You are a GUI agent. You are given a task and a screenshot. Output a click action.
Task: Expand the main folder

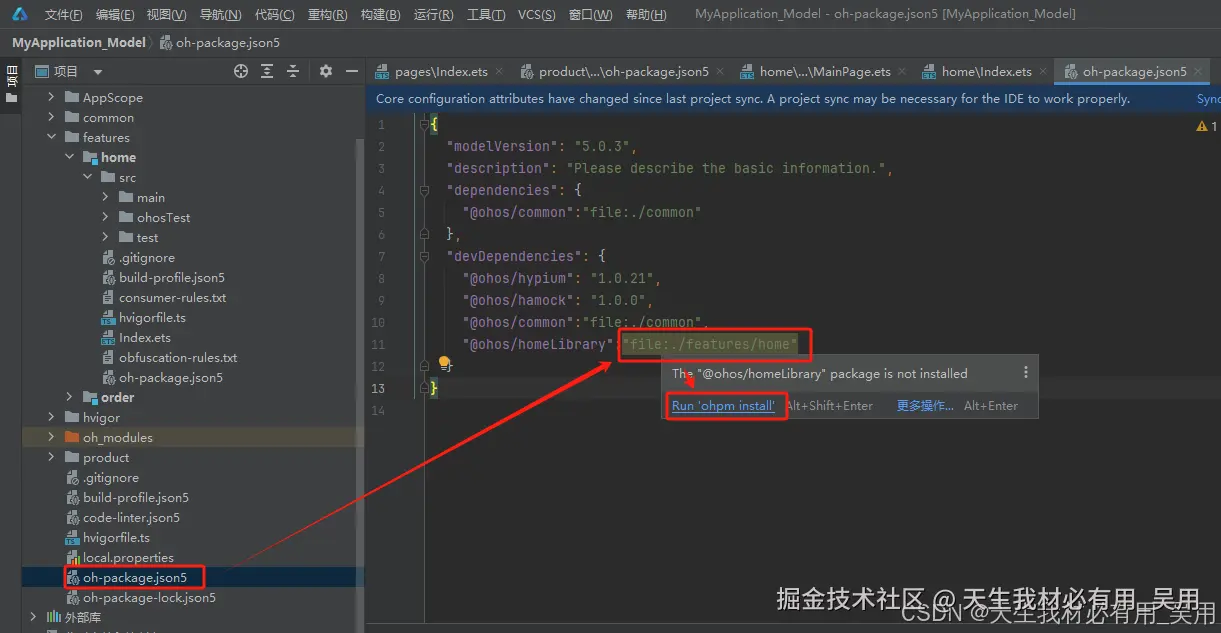click(x=106, y=198)
